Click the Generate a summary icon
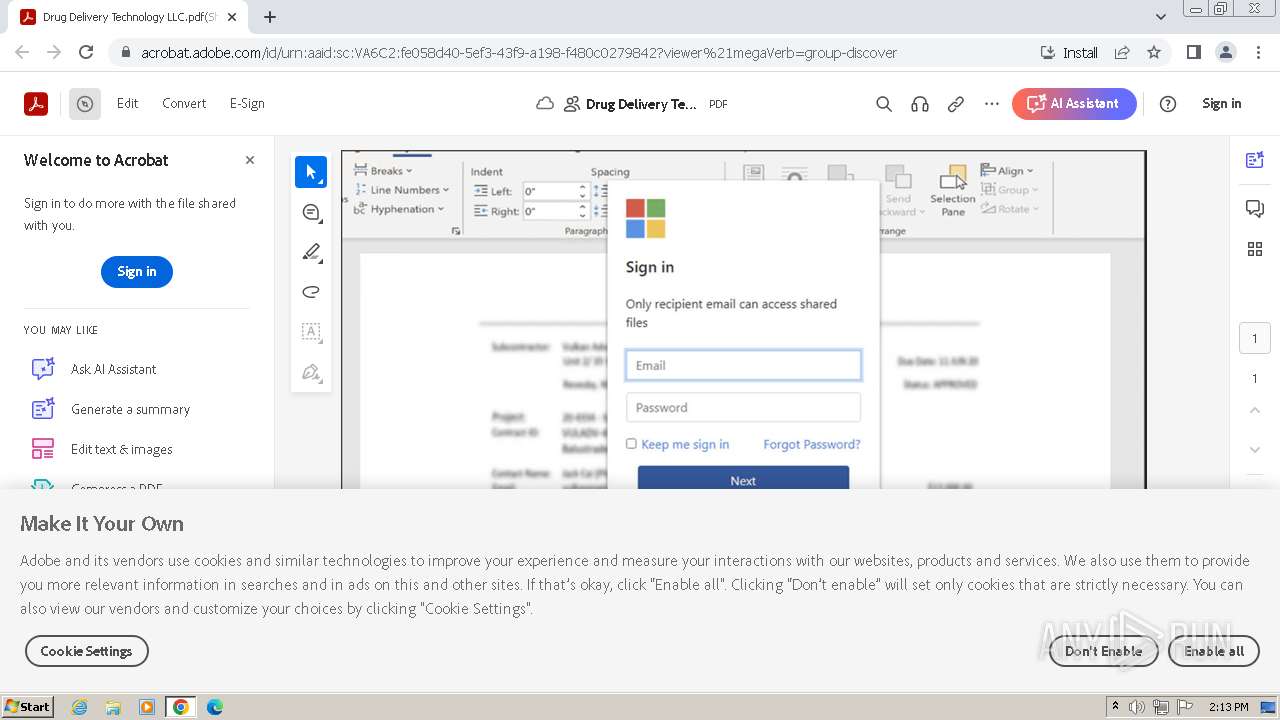The image size is (1280, 720). 43,409
